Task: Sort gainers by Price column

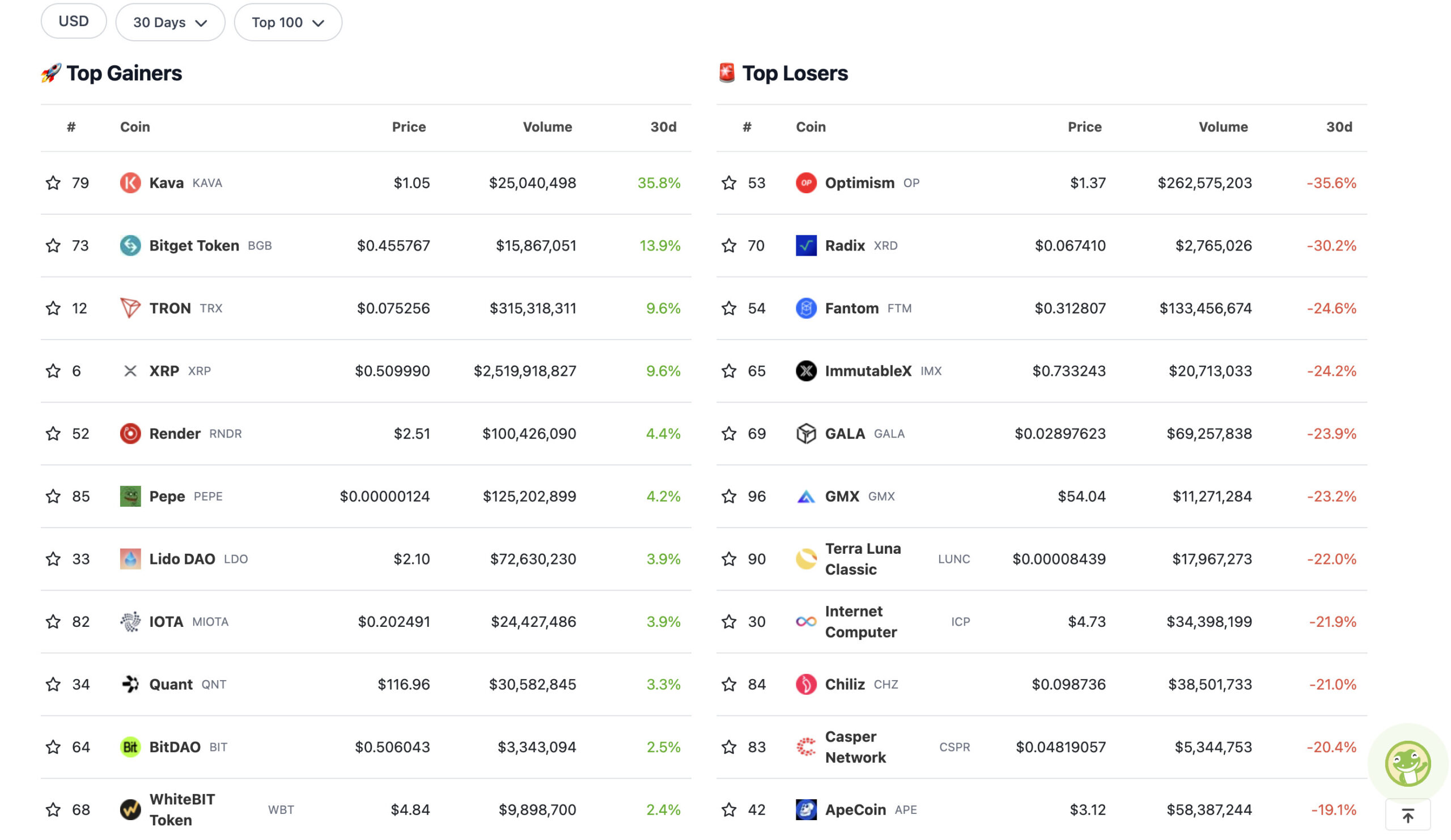Action: pos(409,126)
